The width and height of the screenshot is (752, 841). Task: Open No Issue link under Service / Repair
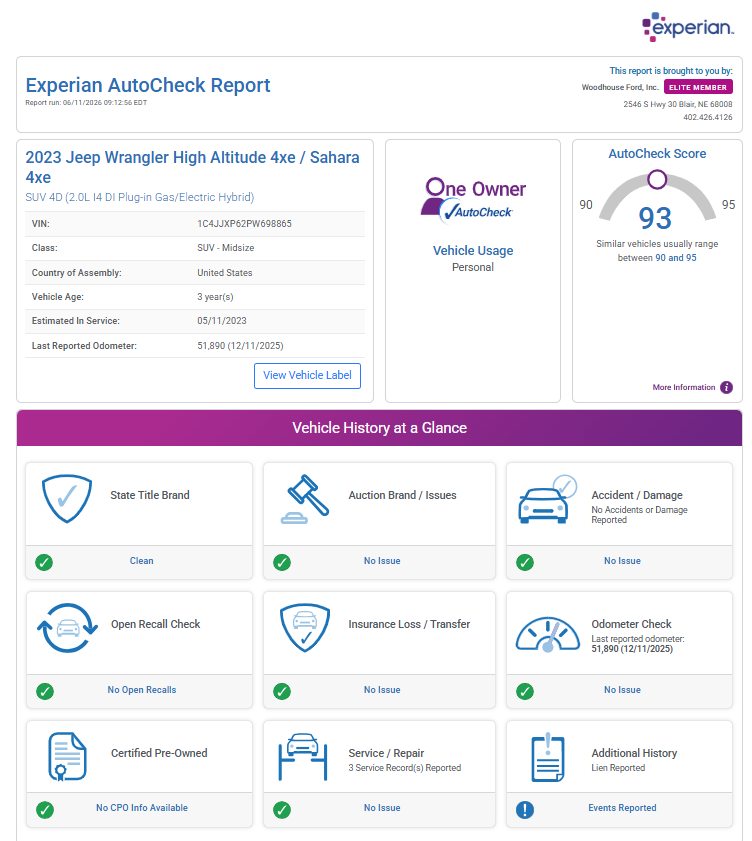point(382,808)
